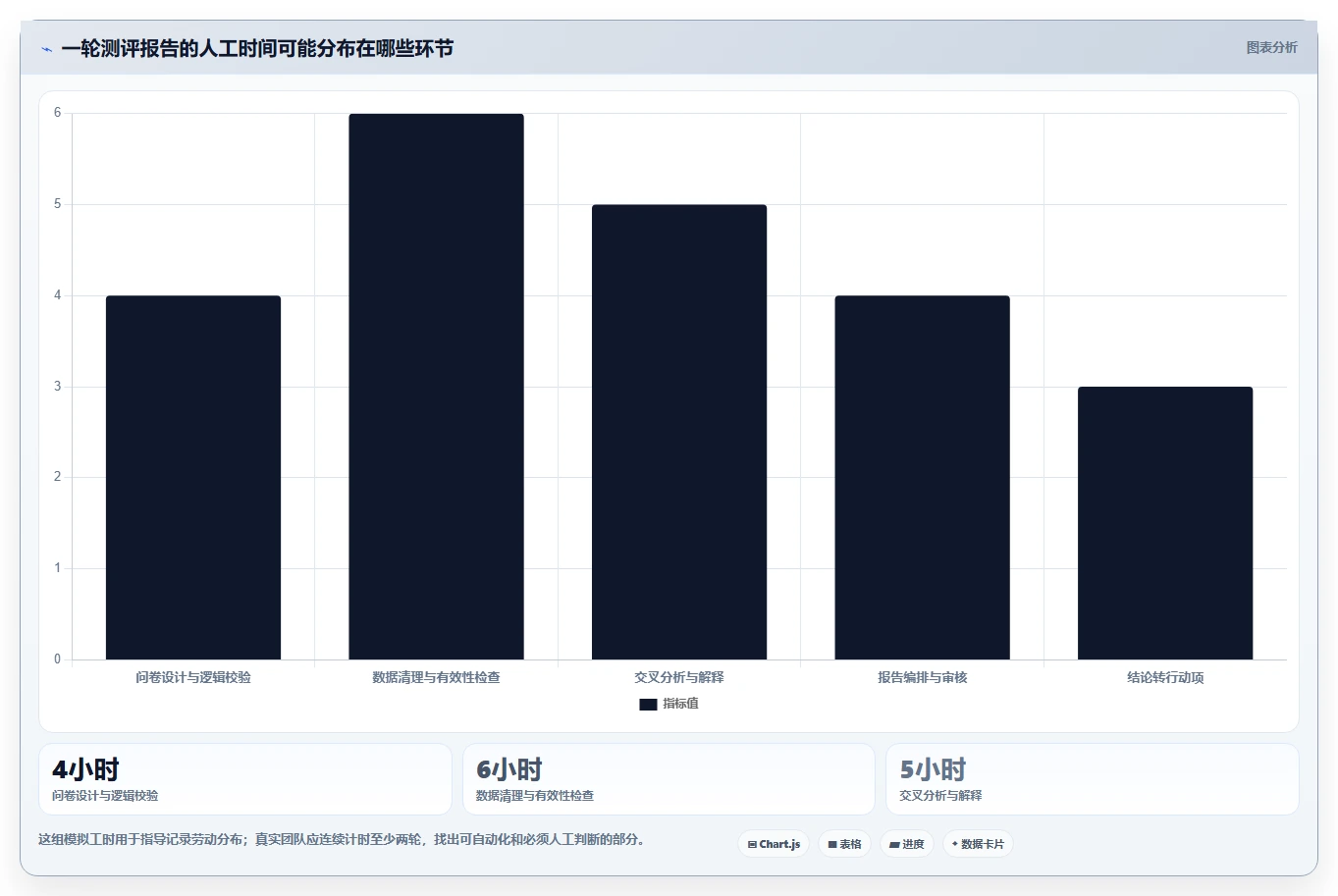Select the 交叉分析与解释 bar
1338x896 pixels.
[679, 432]
